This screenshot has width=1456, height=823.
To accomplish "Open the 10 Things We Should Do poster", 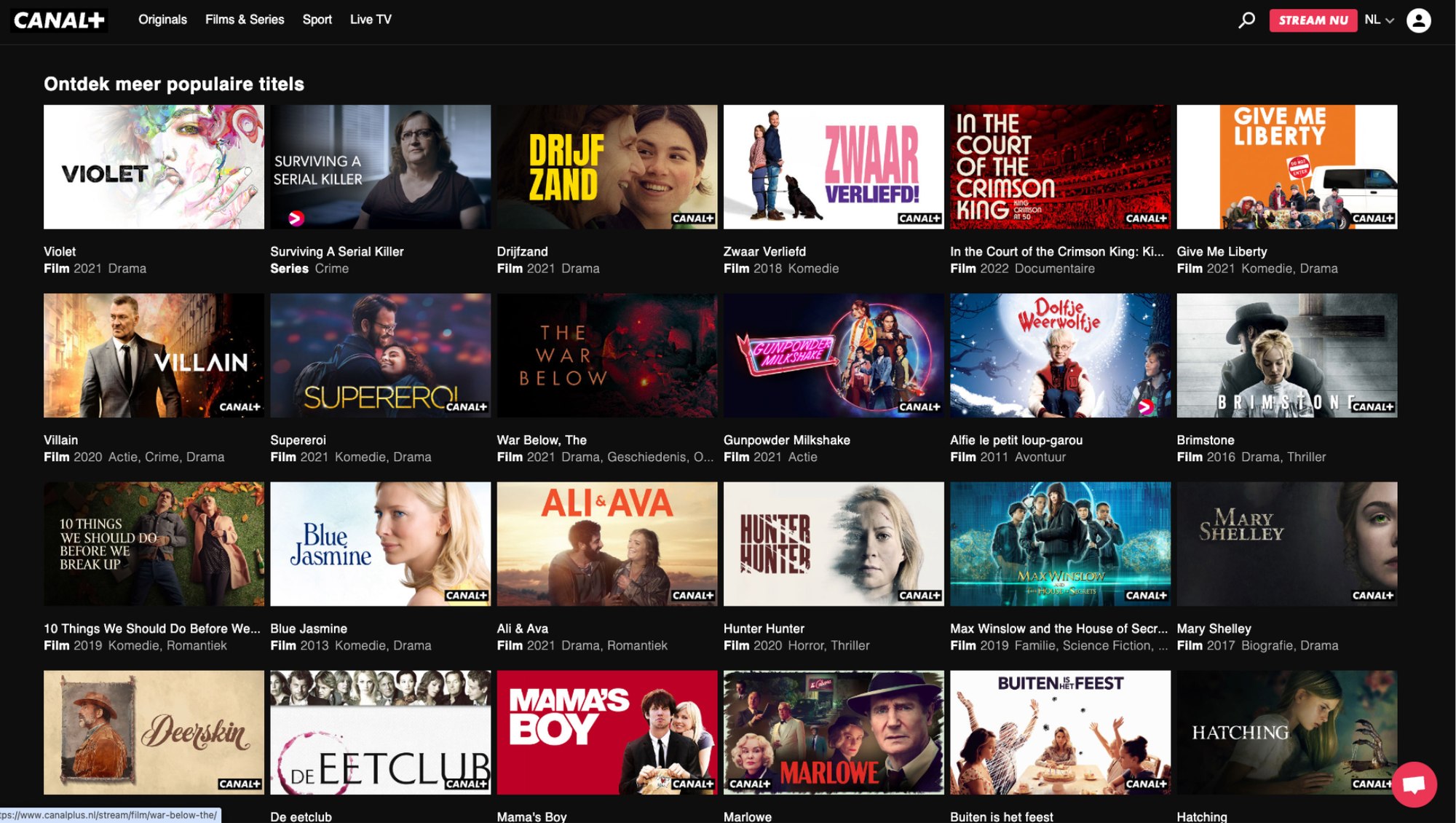I will (x=154, y=544).
